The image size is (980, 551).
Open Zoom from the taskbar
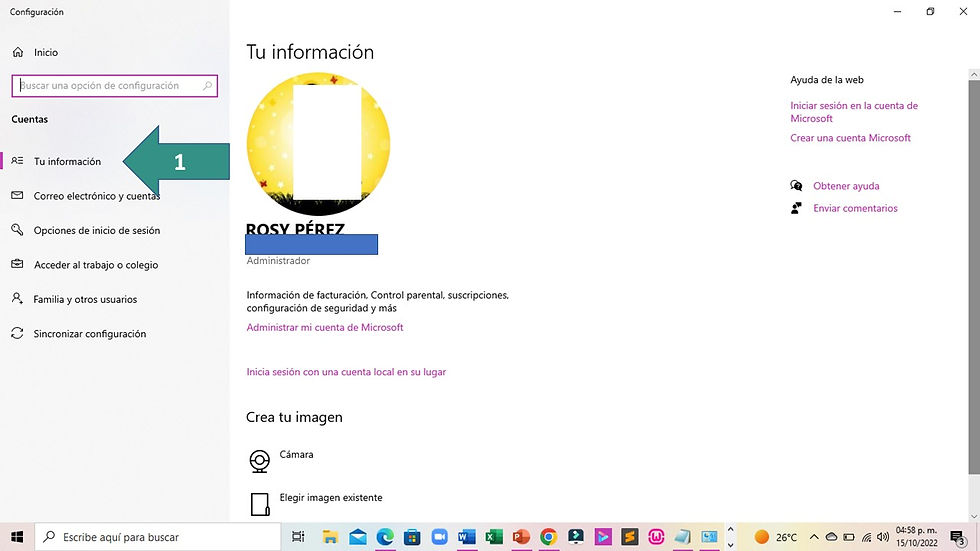pos(439,537)
